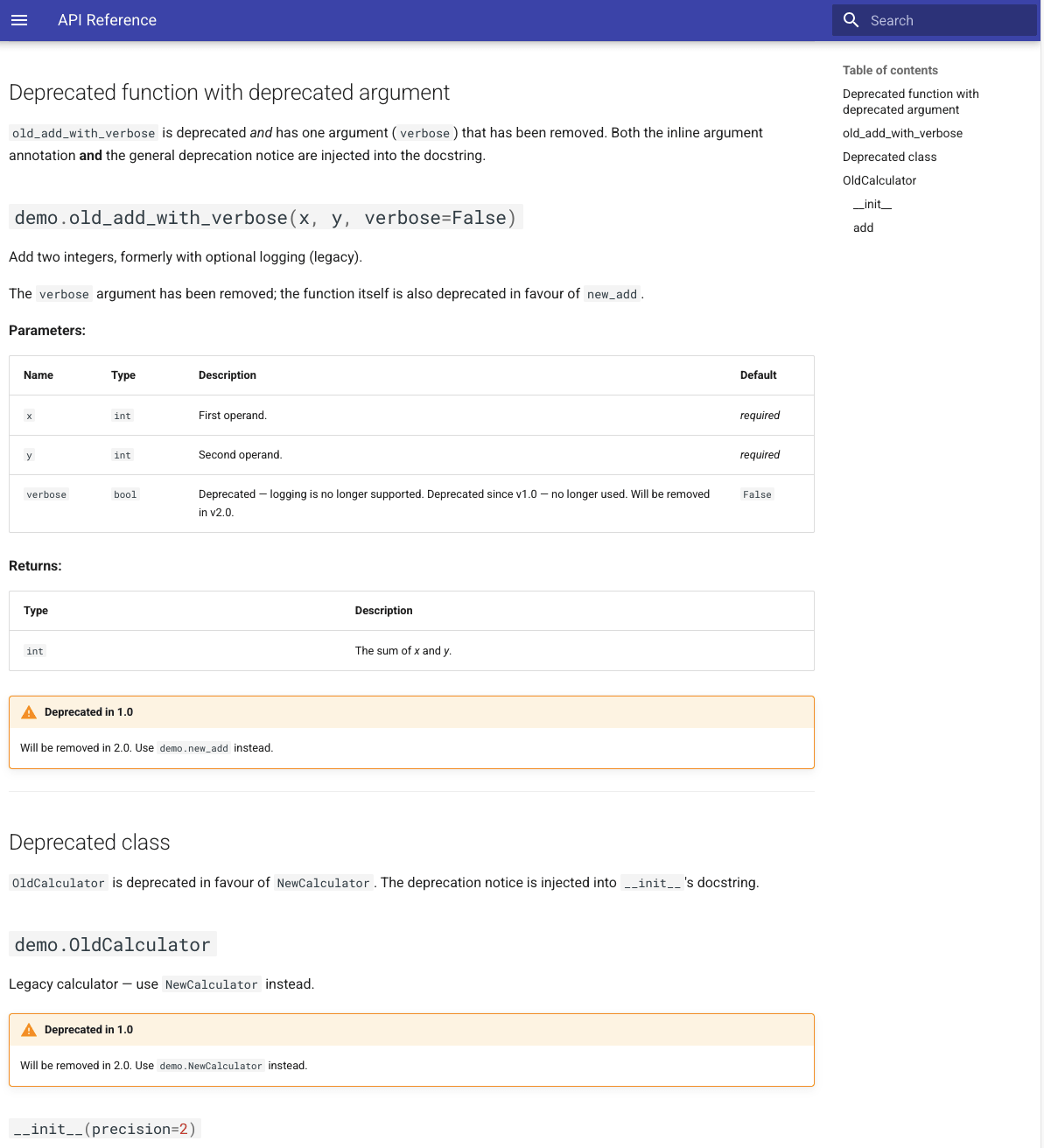The width and height of the screenshot is (1044, 1148).
Task: Navigate to 'old_add_with_verbose' in table of contents
Action: [902, 133]
